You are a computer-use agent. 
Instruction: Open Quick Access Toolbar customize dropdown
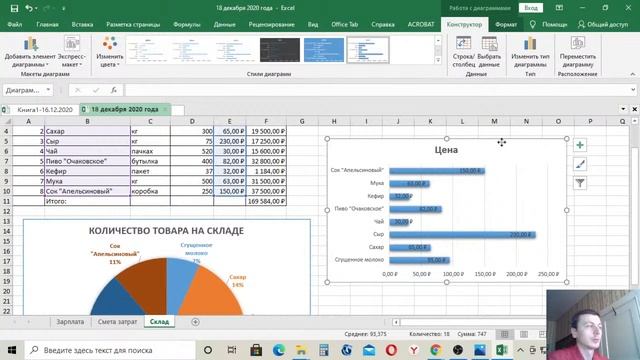pyautogui.click(x=64, y=8)
